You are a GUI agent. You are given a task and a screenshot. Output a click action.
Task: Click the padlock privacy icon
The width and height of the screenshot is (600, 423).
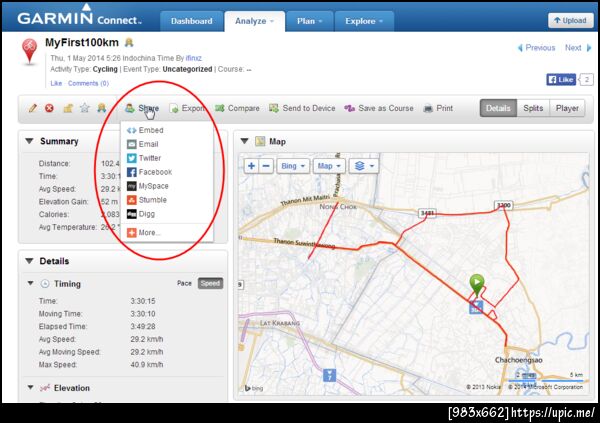tap(68, 108)
